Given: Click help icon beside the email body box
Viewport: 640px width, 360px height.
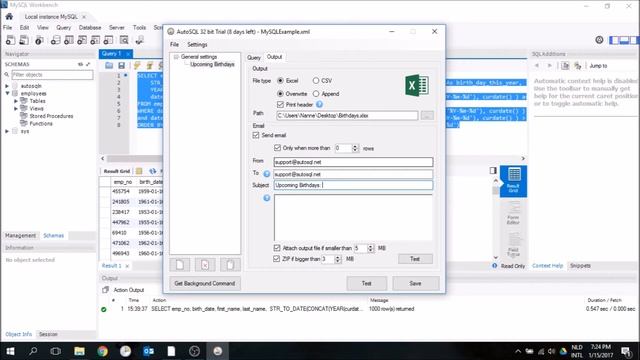Looking at the screenshot, I should pos(267,198).
